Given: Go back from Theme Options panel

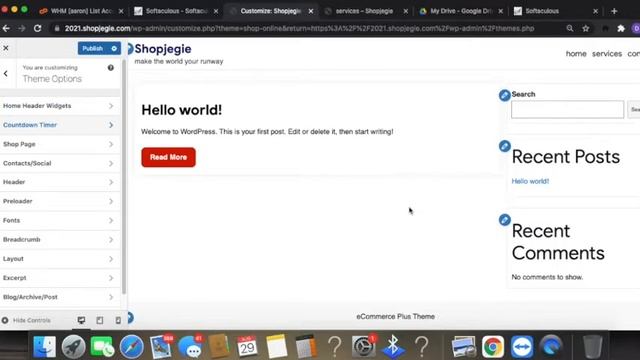Looking at the screenshot, I should 6,73.
